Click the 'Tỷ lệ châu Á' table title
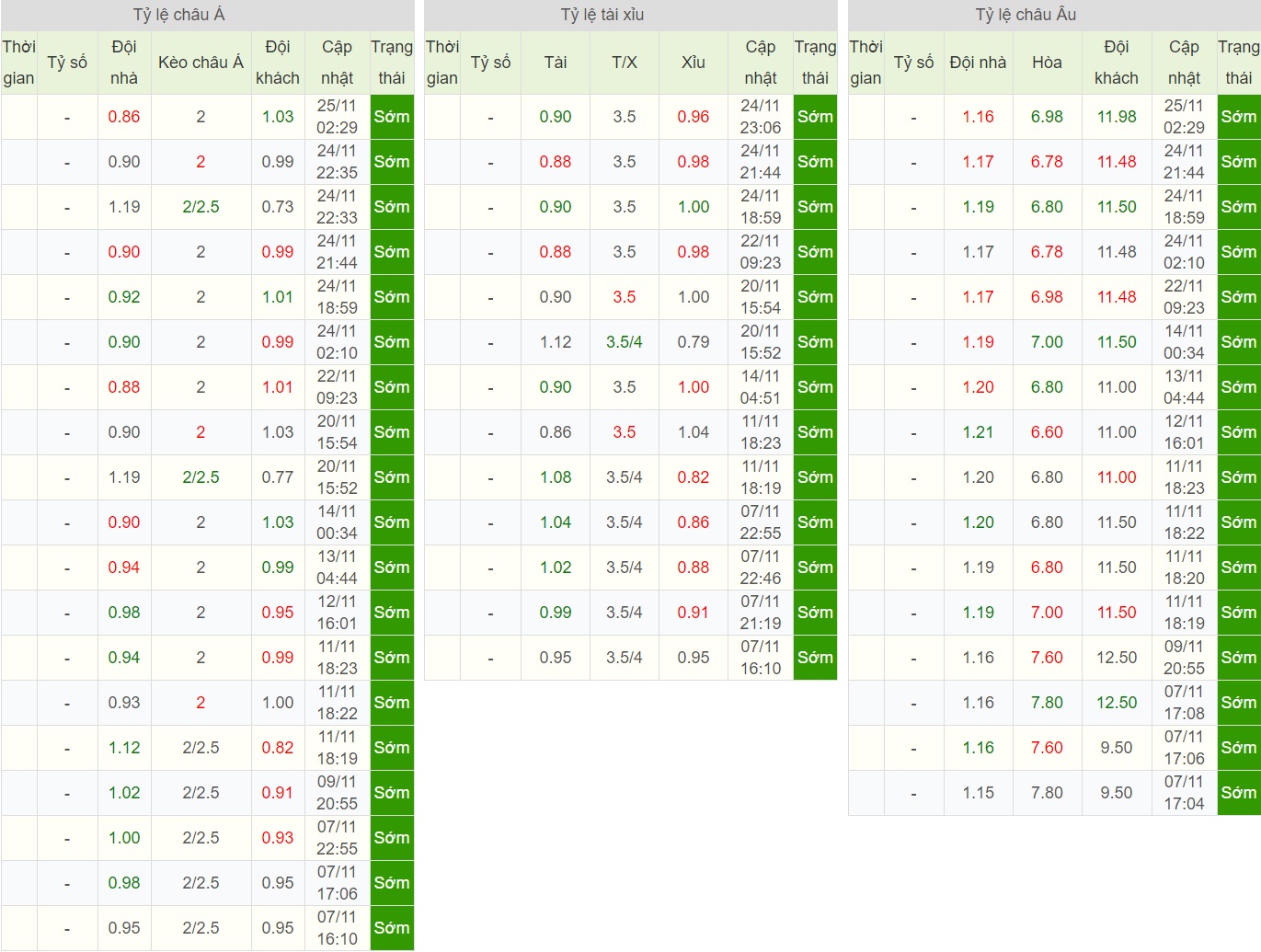1261x952 pixels. tap(179, 15)
